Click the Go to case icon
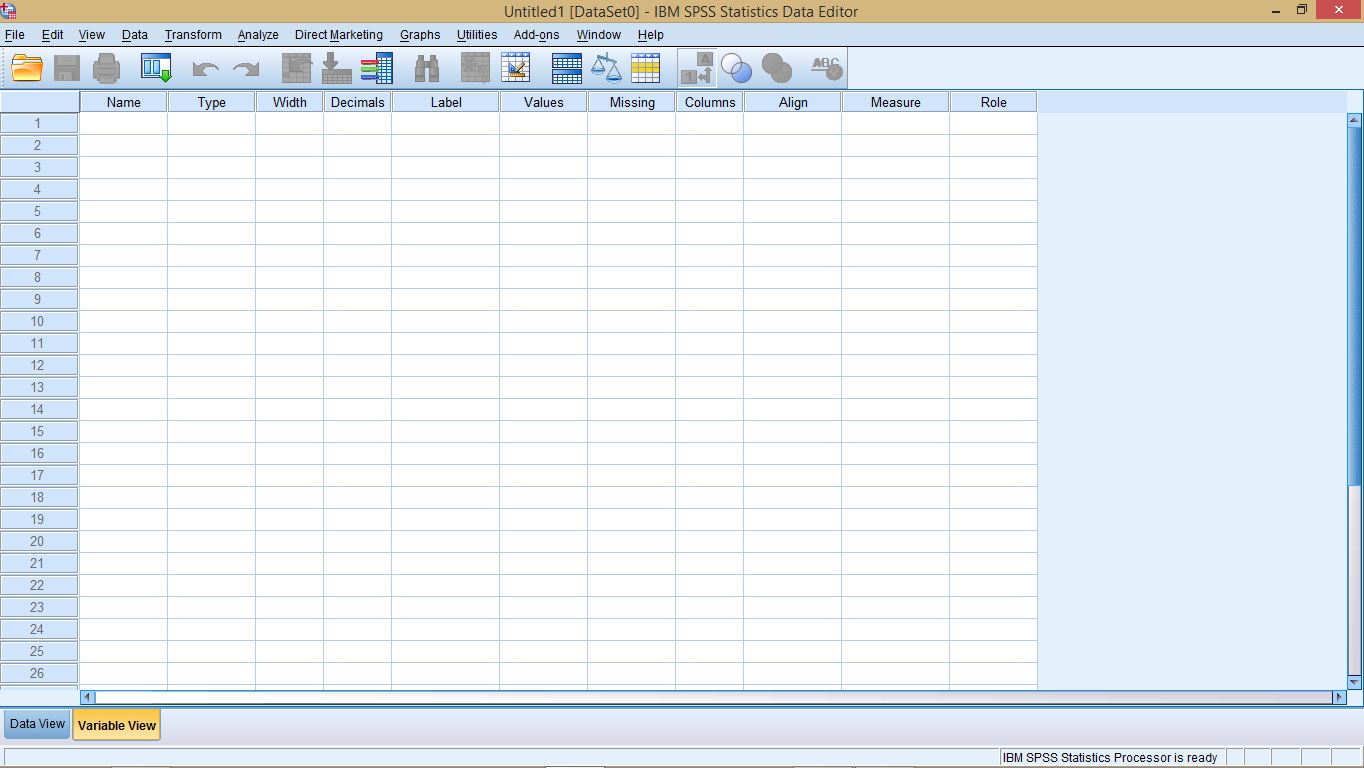 [x=297, y=68]
